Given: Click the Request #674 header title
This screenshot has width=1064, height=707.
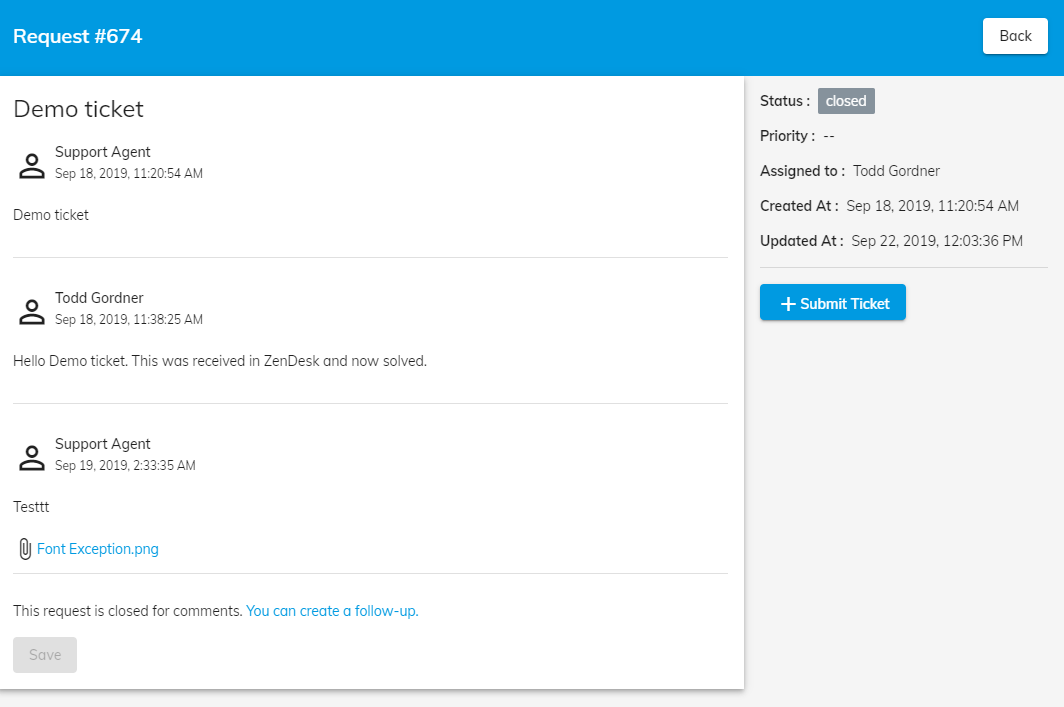Looking at the screenshot, I should (78, 36).
